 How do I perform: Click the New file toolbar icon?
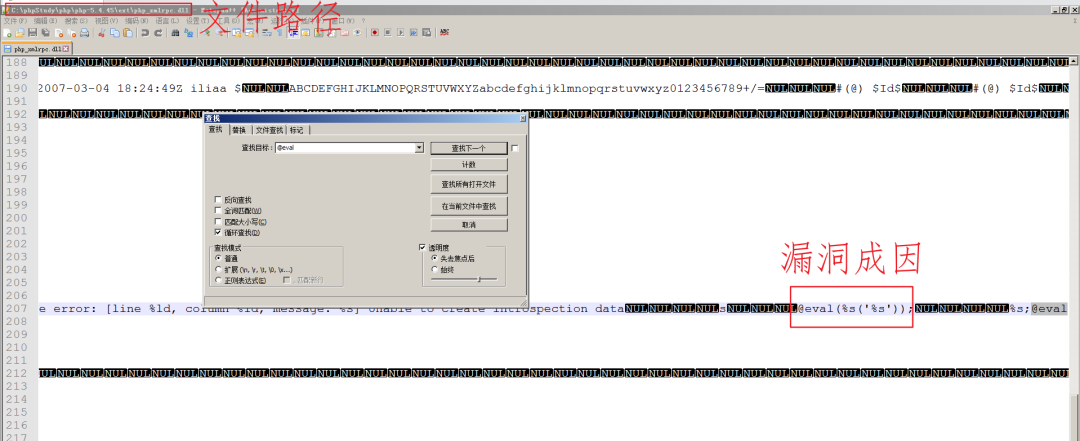7,32
